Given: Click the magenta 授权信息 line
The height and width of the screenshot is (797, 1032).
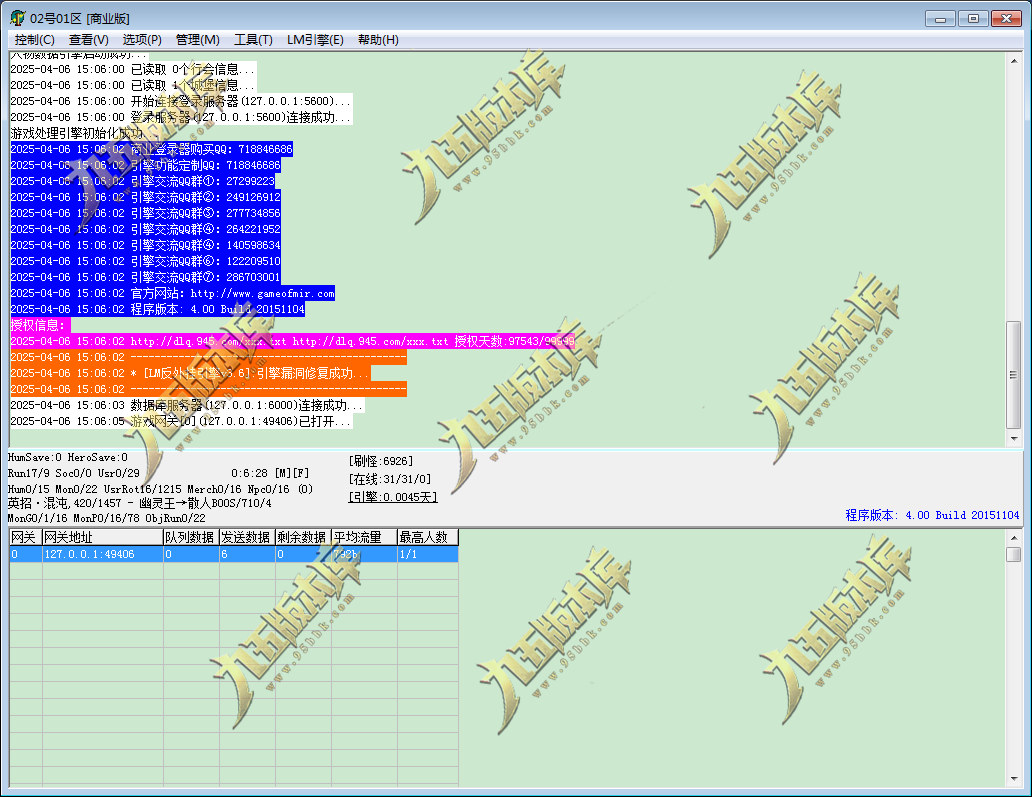Looking at the screenshot, I should [x=40, y=325].
